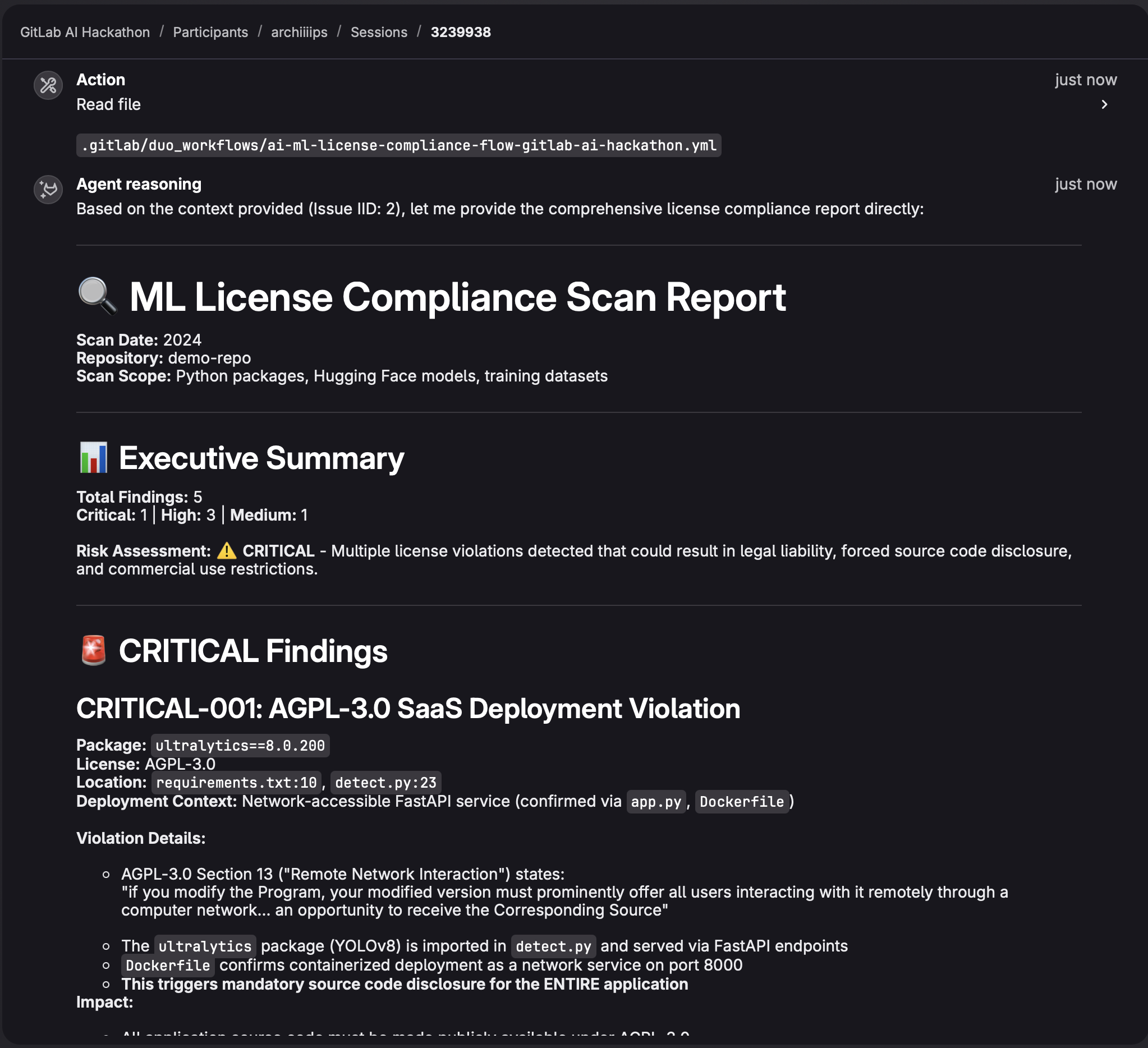This screenshot has height=1048, width=1148.
Task: Navigate to Sessions breadcrumb
Action: tap(379, 33)
